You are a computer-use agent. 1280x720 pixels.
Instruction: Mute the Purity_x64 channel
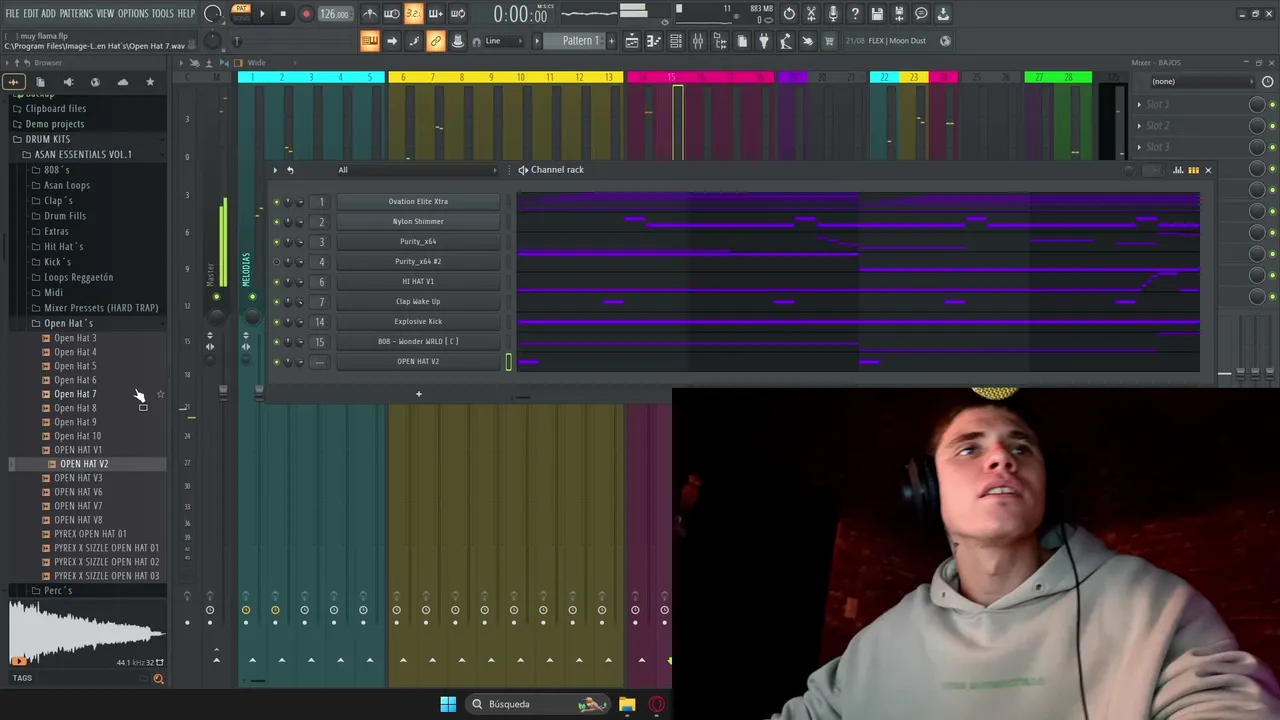(277, 242)
